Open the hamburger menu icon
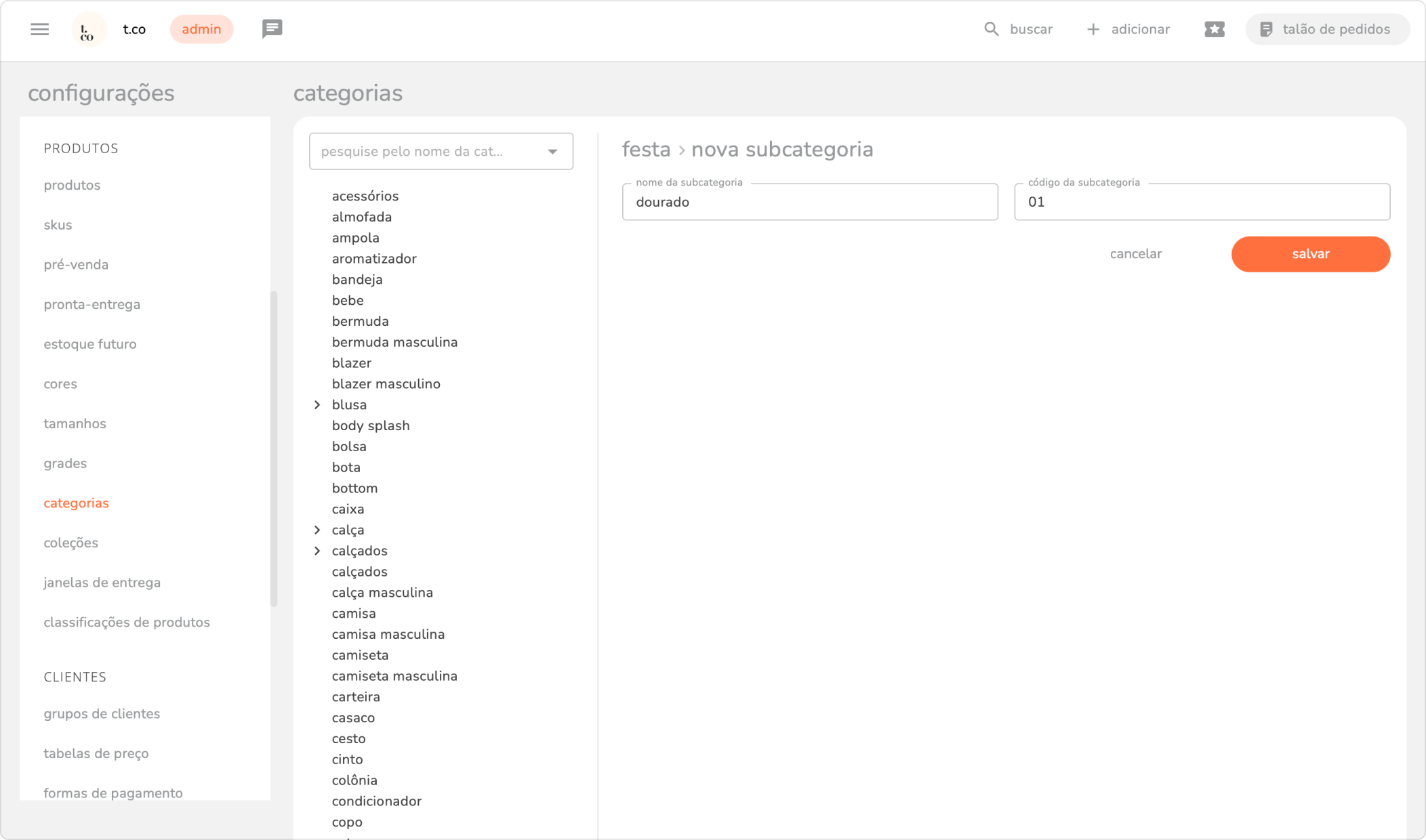 [x=39, y=29]
